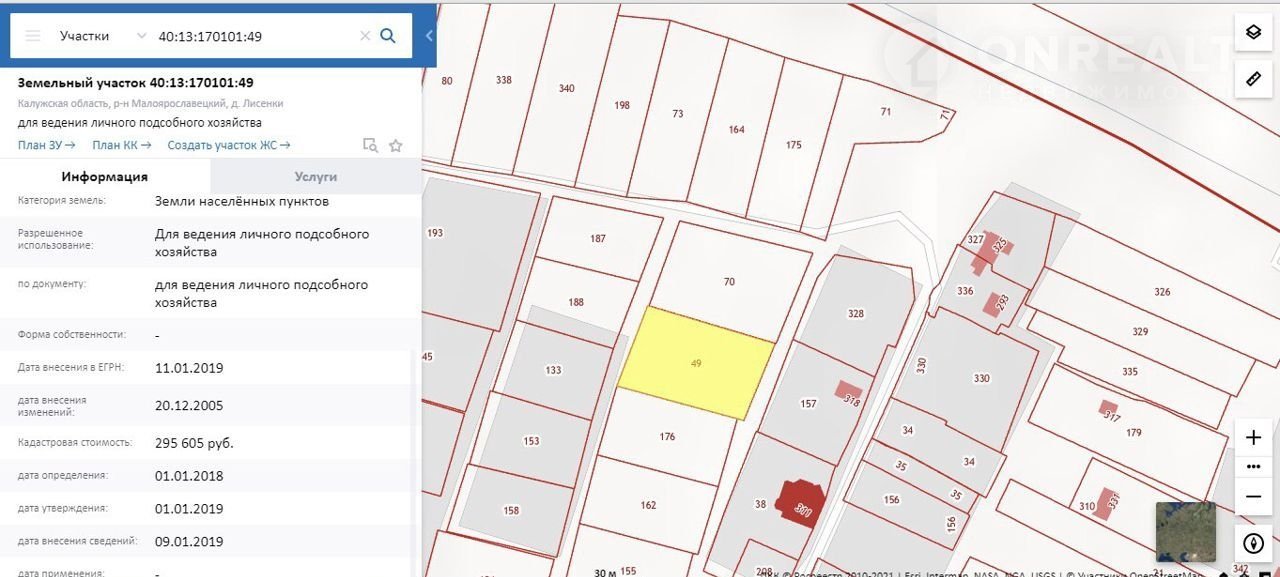Select the Информация tab
Image resolution: width=1280 pixels, height=577 pixels.
(105, 176)
